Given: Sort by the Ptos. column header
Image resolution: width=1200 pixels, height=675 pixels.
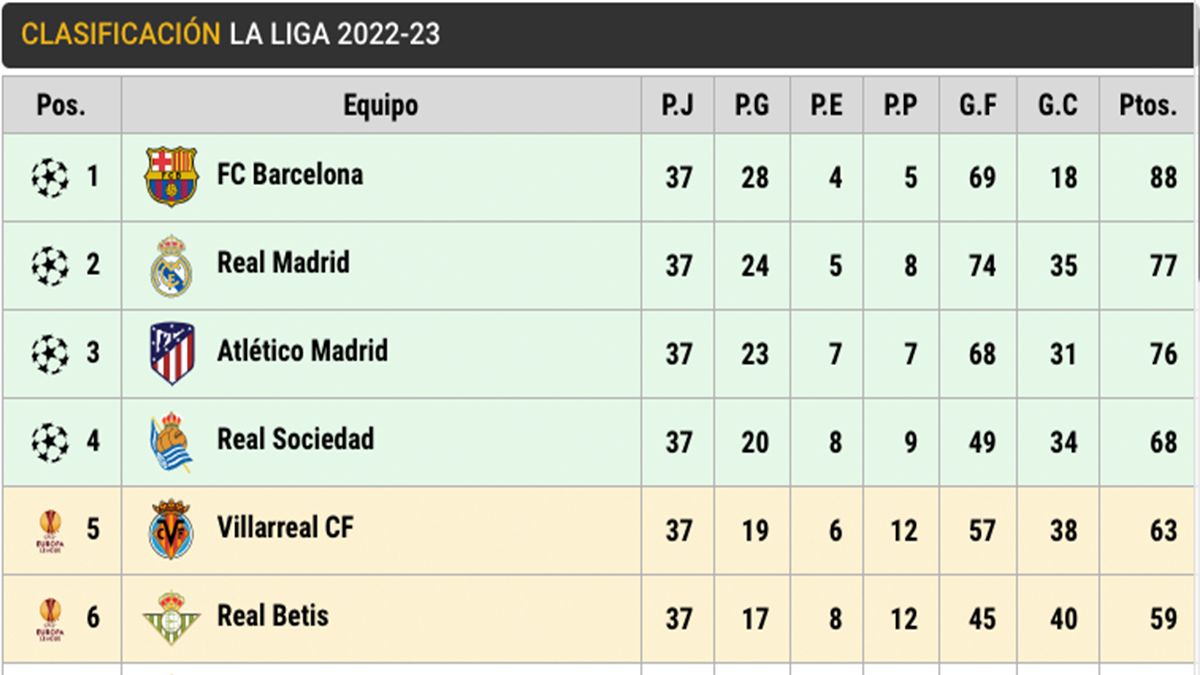Looking at the screenshot, I should (x=1149, y=105).
